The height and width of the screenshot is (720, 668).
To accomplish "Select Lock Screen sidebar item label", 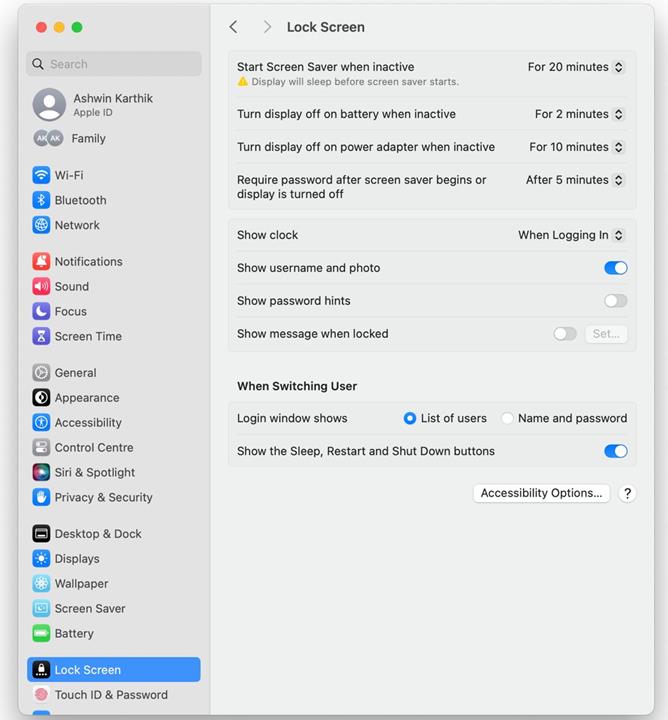I will click(88, 670).
